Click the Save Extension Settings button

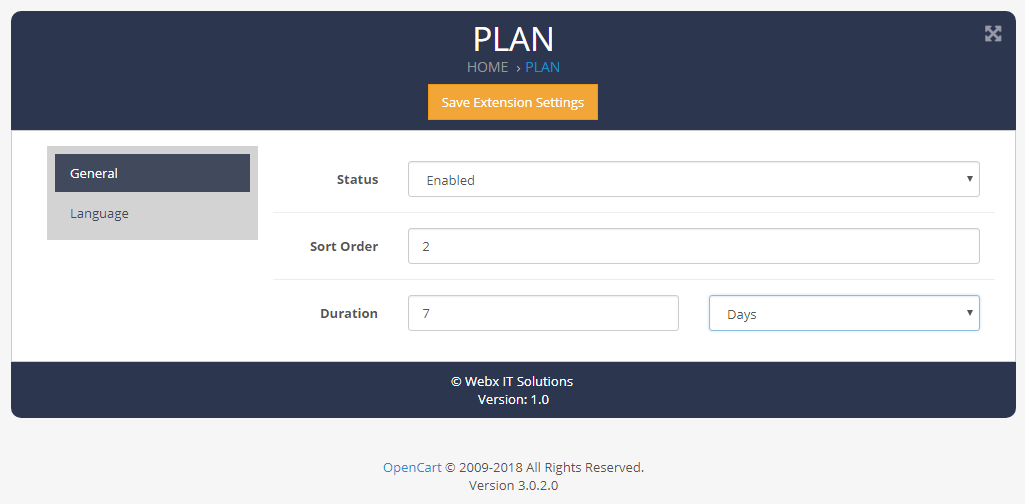[x=512, y=102]
